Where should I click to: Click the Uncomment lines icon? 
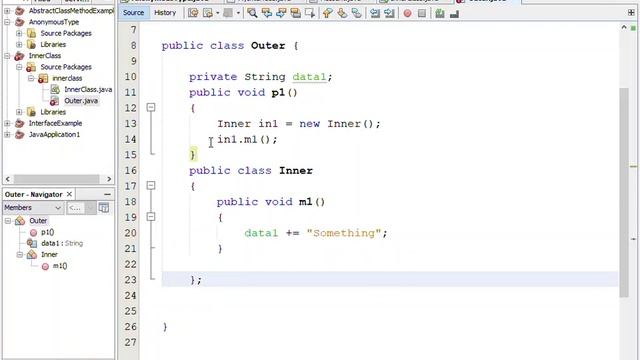454,14
